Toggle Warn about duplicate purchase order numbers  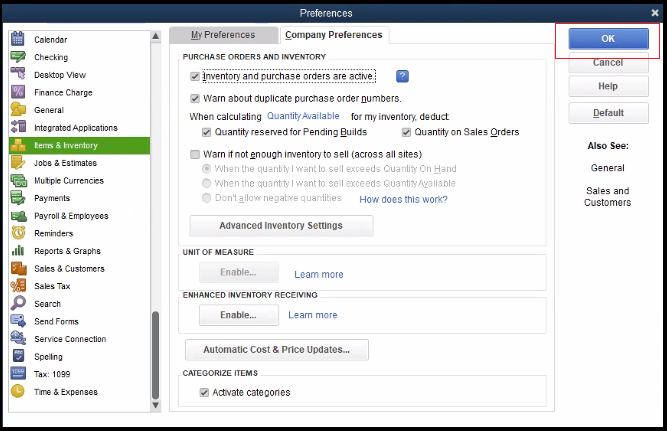coord(195,99)
